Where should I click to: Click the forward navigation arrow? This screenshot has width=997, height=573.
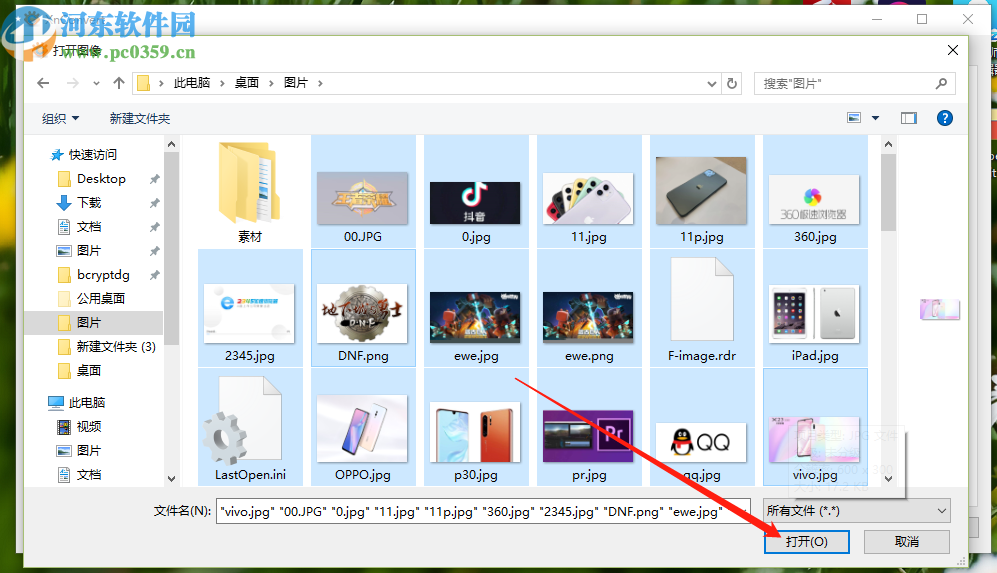(x=72, y=83)
